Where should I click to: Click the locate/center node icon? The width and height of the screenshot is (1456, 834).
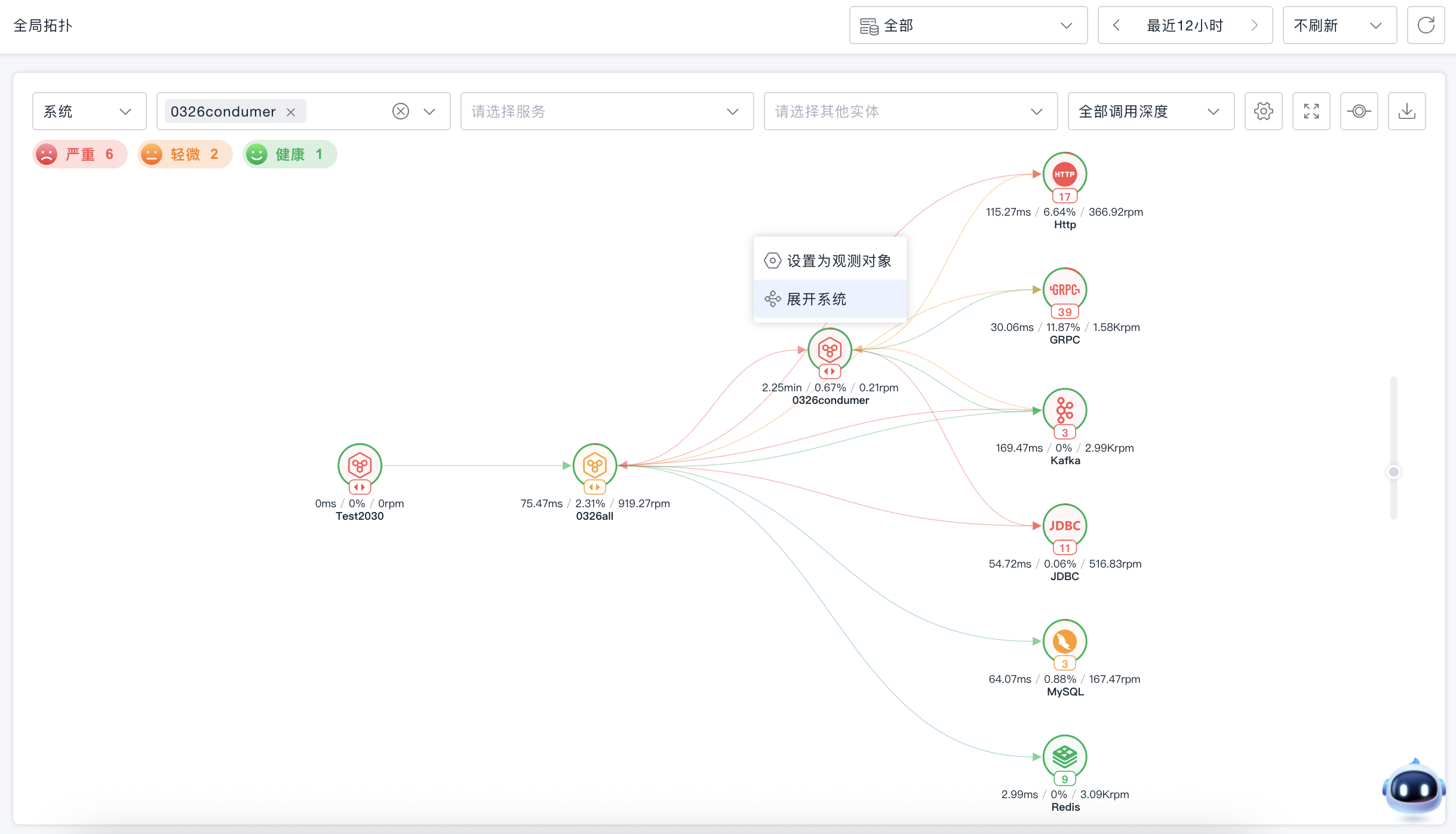(x=1359, y=111)
